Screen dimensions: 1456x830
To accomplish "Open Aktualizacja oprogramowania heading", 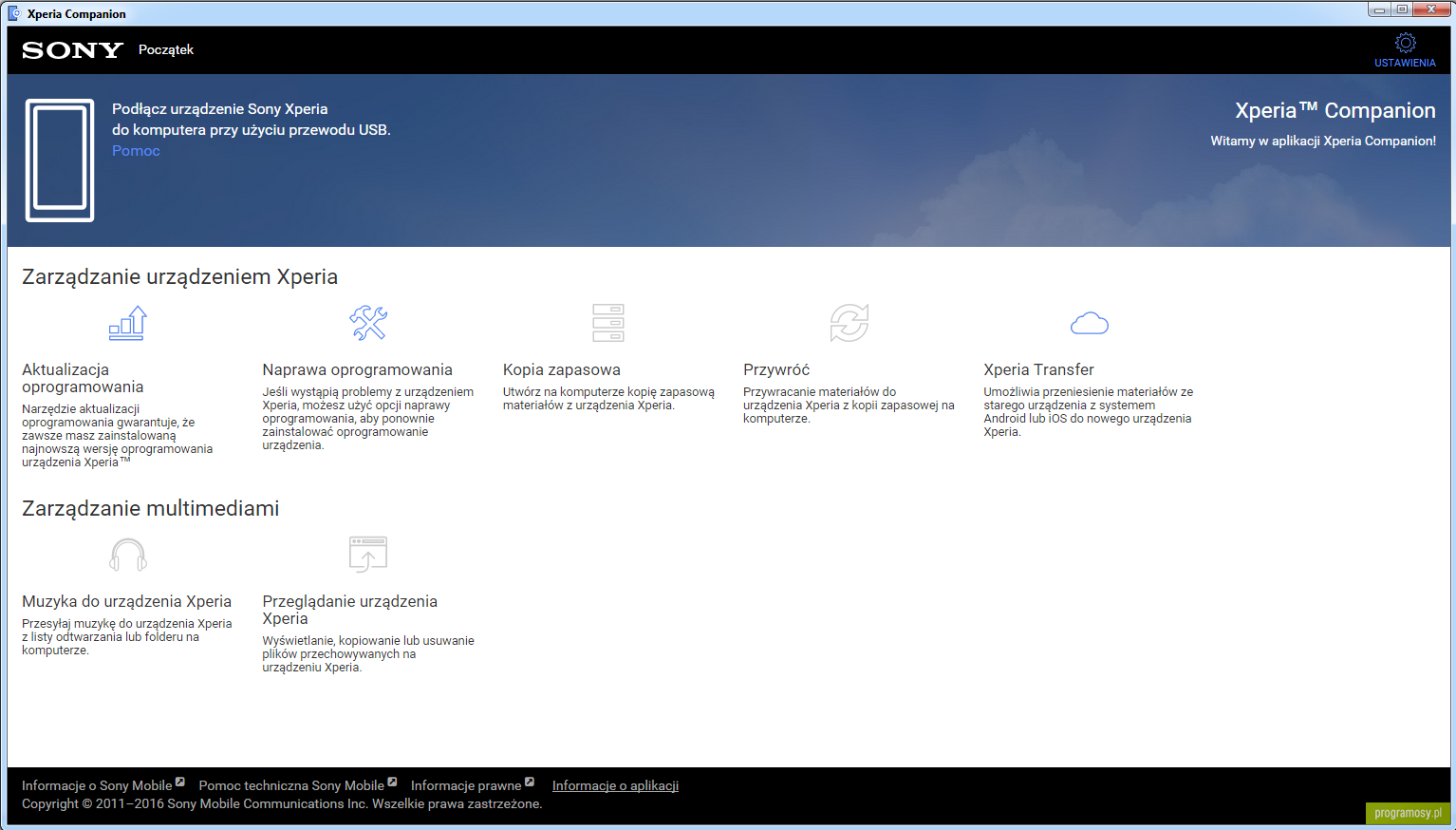I will tap(83, 378).
